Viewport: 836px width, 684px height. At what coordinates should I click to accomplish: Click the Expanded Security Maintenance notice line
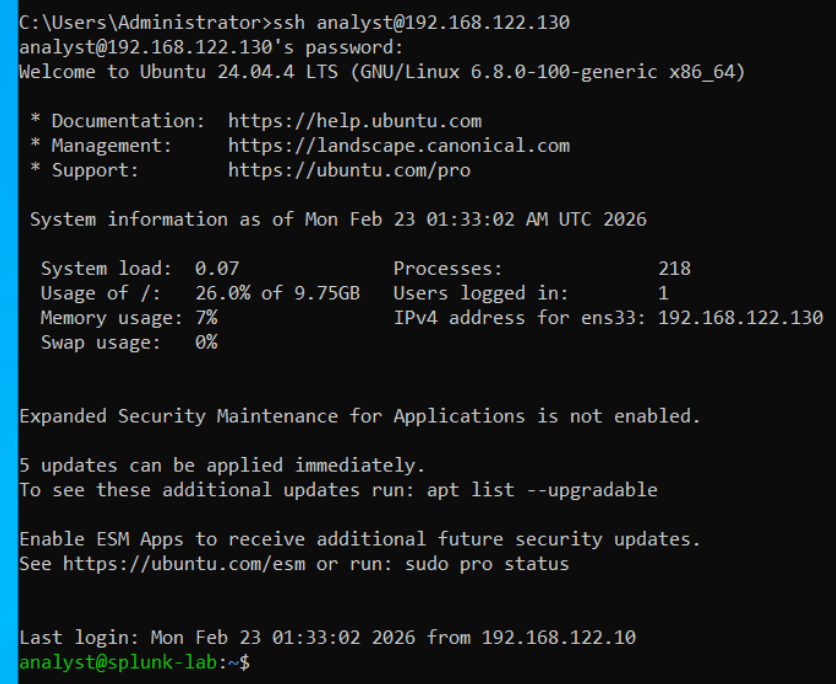(360, 416)
